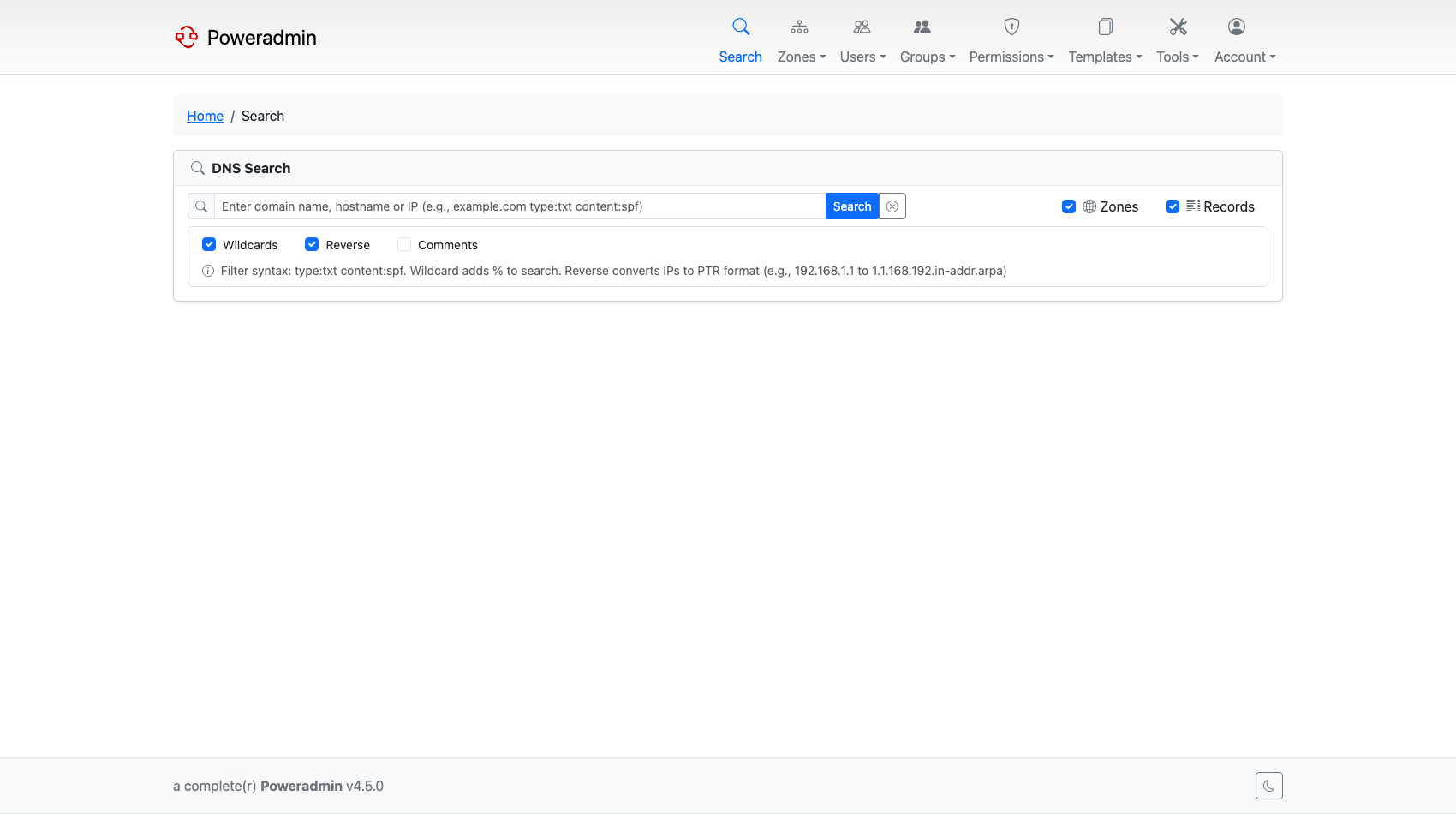Click the info circle icon before filter syntax
Screen dimensions: 1456x814
pyautogui.click(x=208, y=271)
